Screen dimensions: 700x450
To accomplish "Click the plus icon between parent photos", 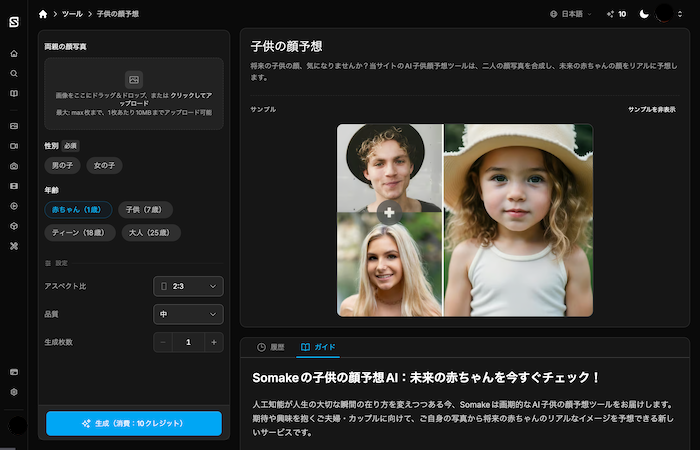I will (x=389, y=213).
